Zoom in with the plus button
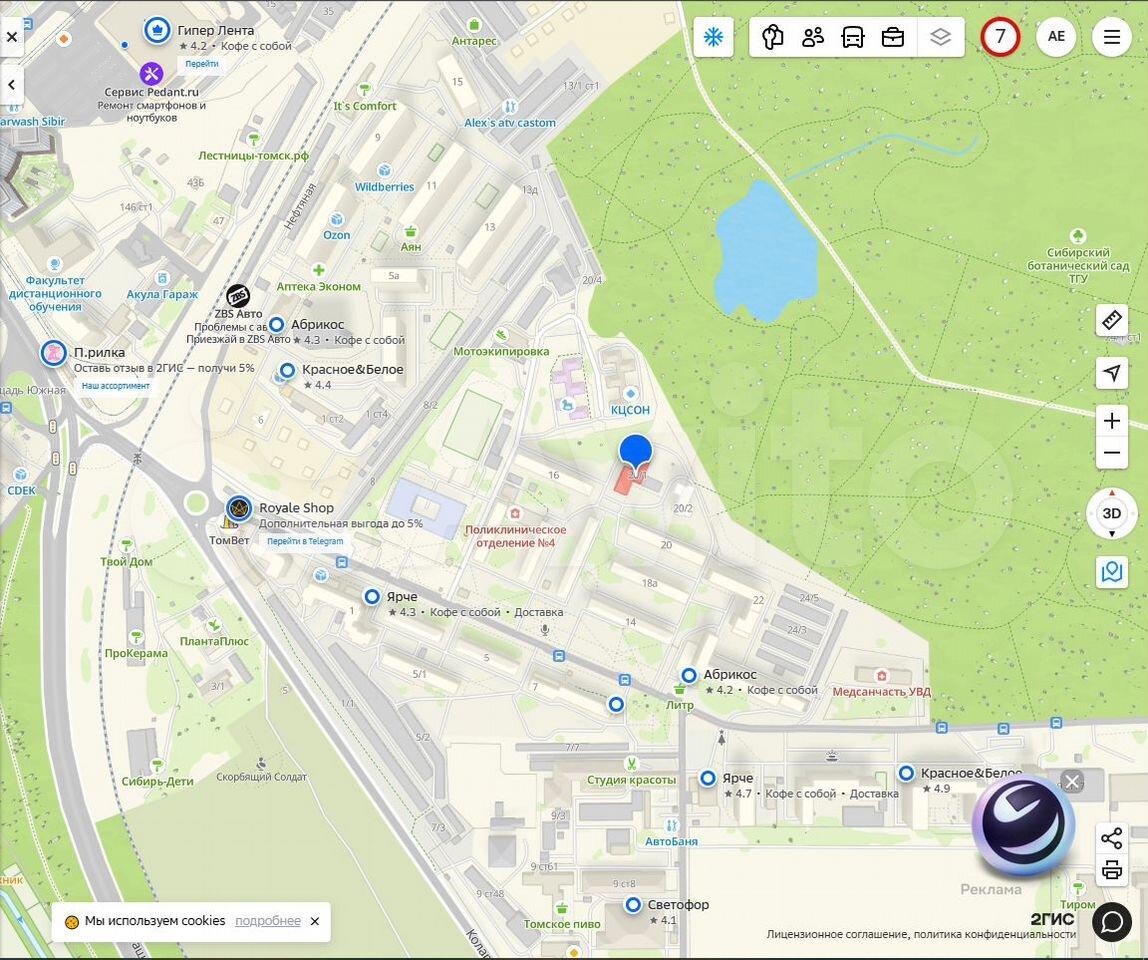This screenshot has height=960, width=1148. coord(1111,421)
